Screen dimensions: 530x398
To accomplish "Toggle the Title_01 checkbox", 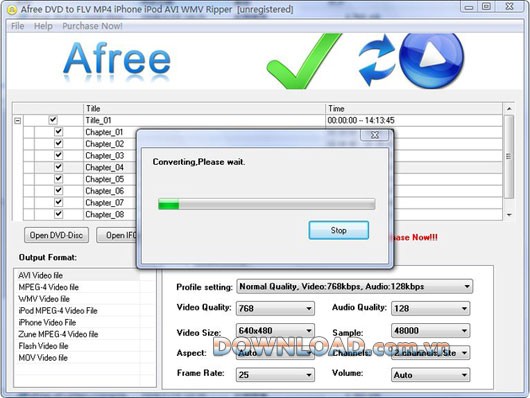I will (53, 120).
